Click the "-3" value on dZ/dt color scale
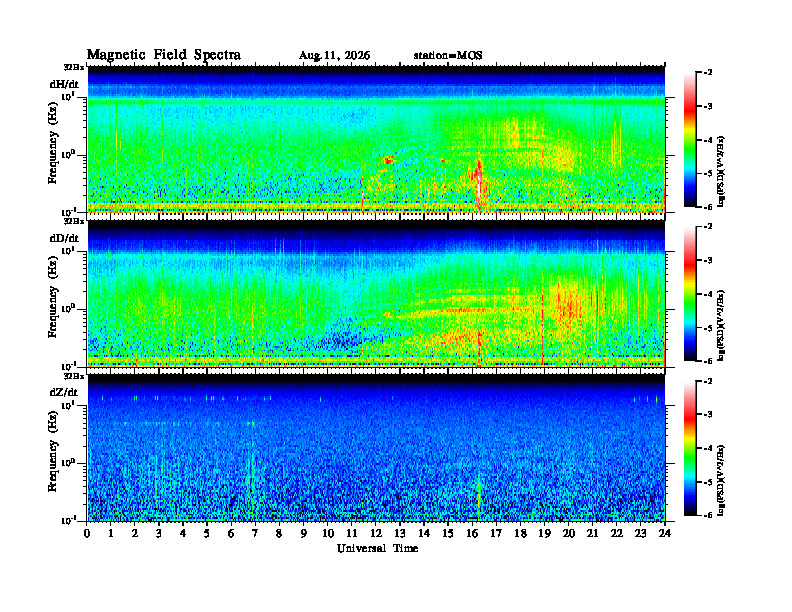 click(708, 415)
